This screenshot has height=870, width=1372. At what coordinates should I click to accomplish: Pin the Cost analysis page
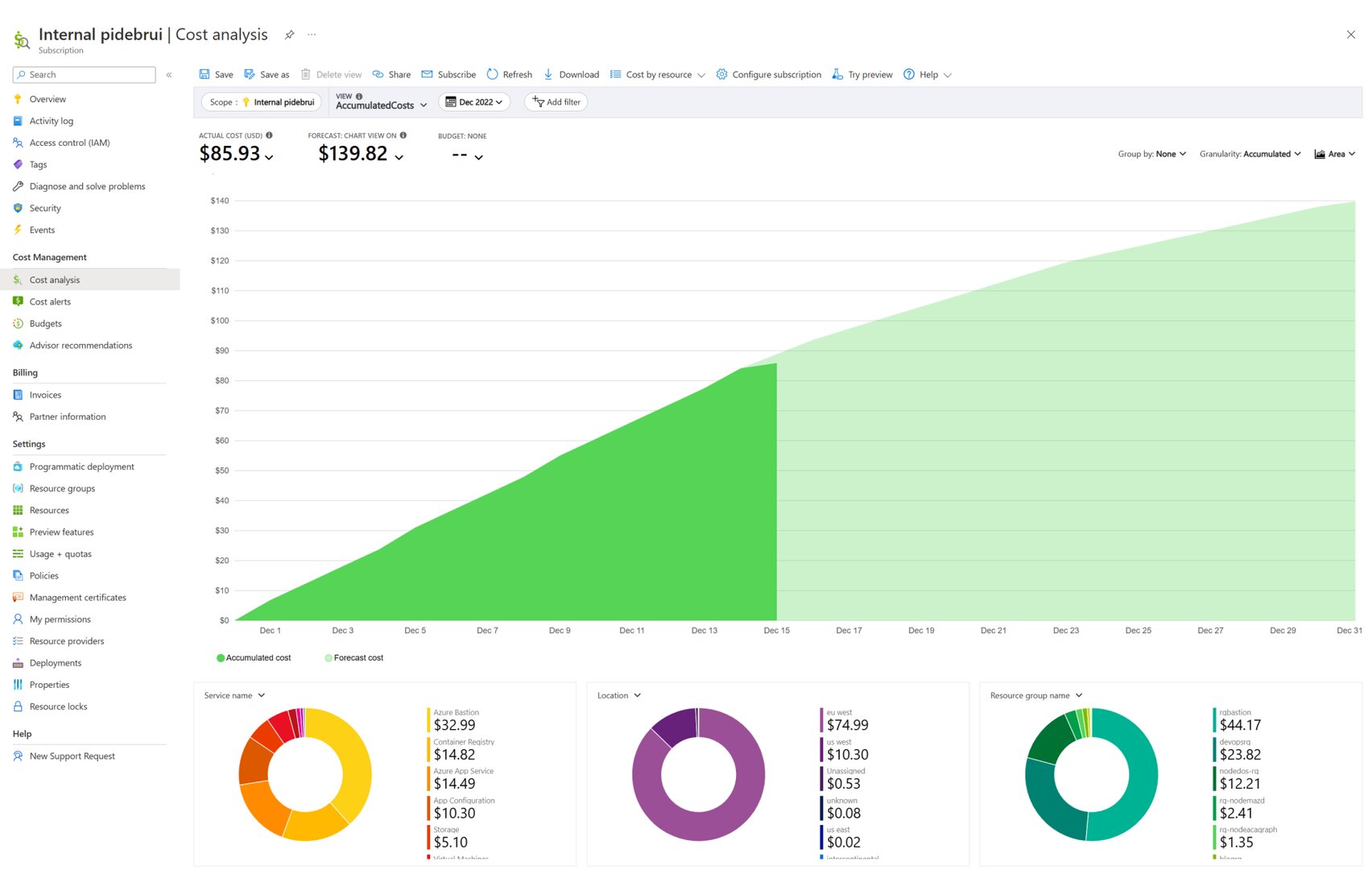click(289, 35)
